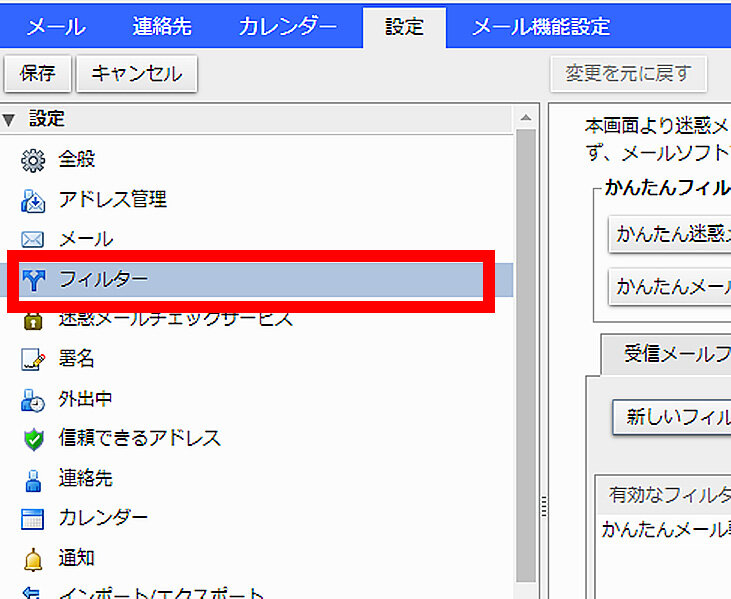Click the メール envelope icon

33,240
